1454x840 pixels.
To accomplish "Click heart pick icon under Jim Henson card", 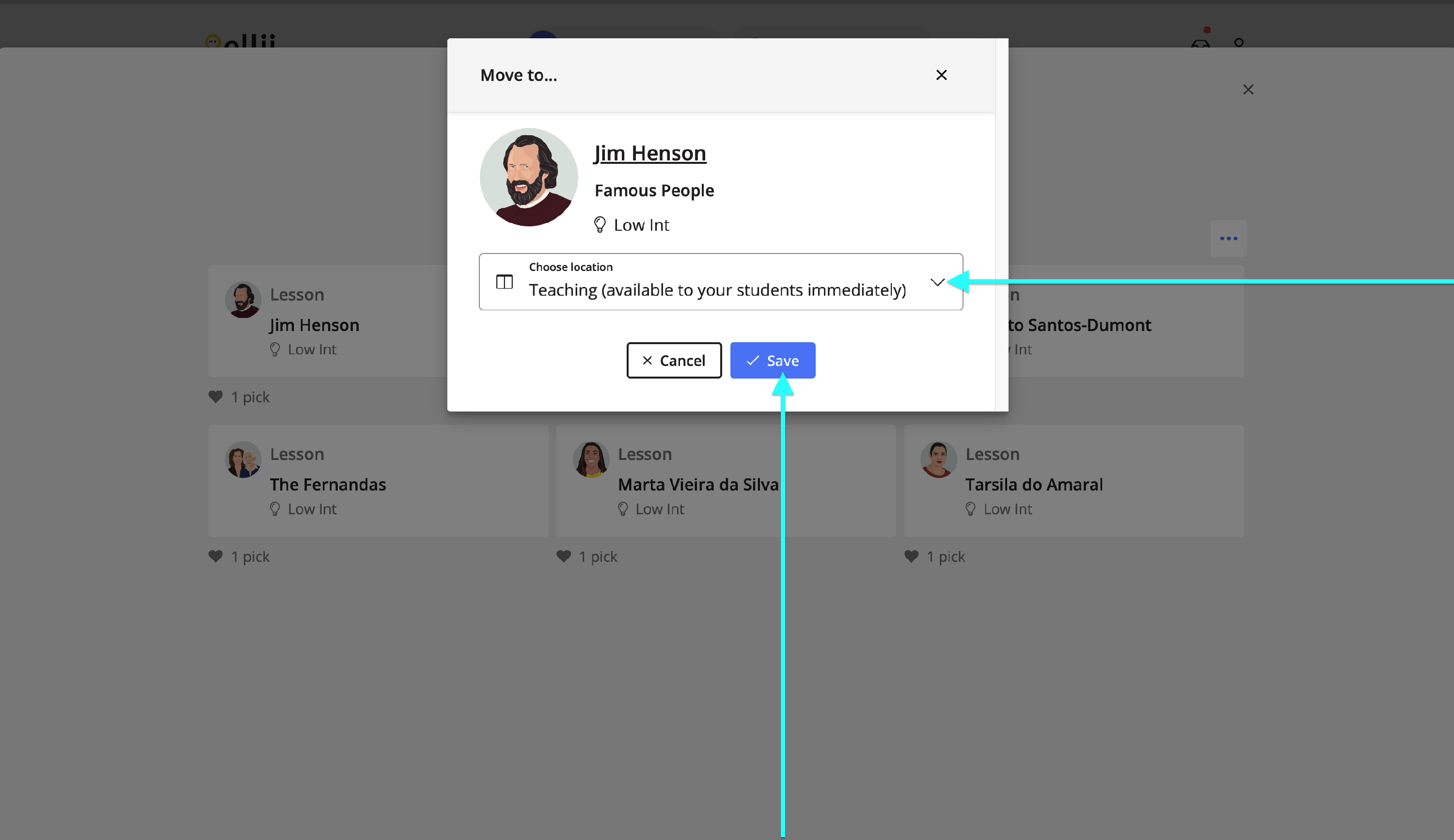I will pos(216,397).
